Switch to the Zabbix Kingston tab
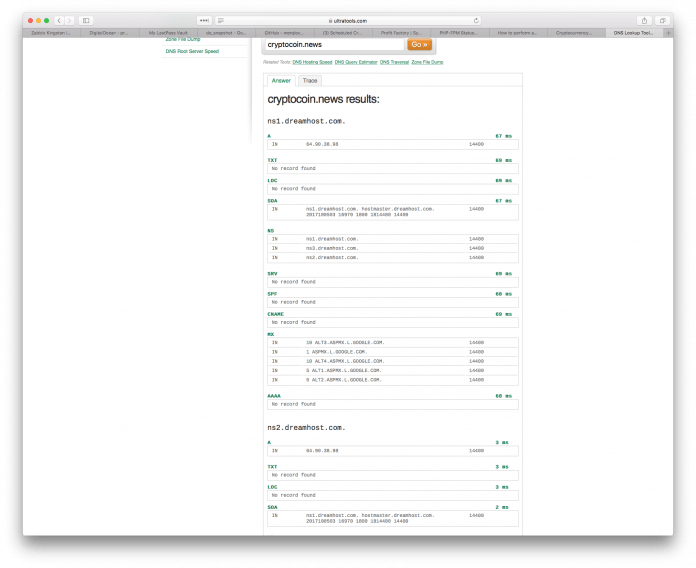Screen dimensions: 696x568 coord(51,33)
